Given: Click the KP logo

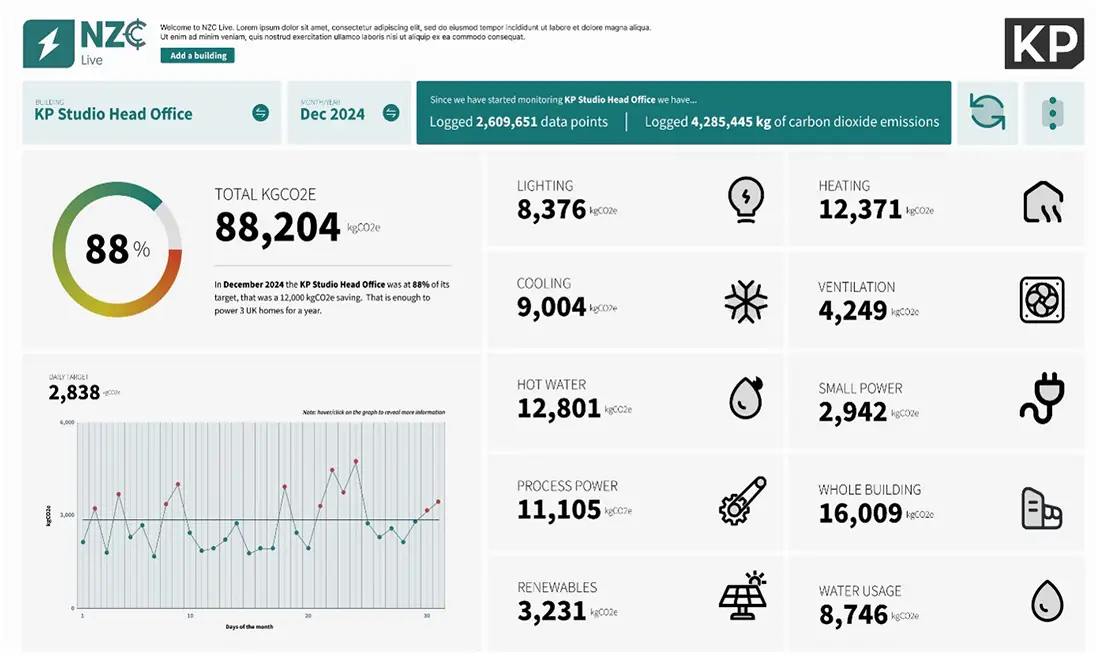Looking at the screenshot, I should click(1044, 43).
